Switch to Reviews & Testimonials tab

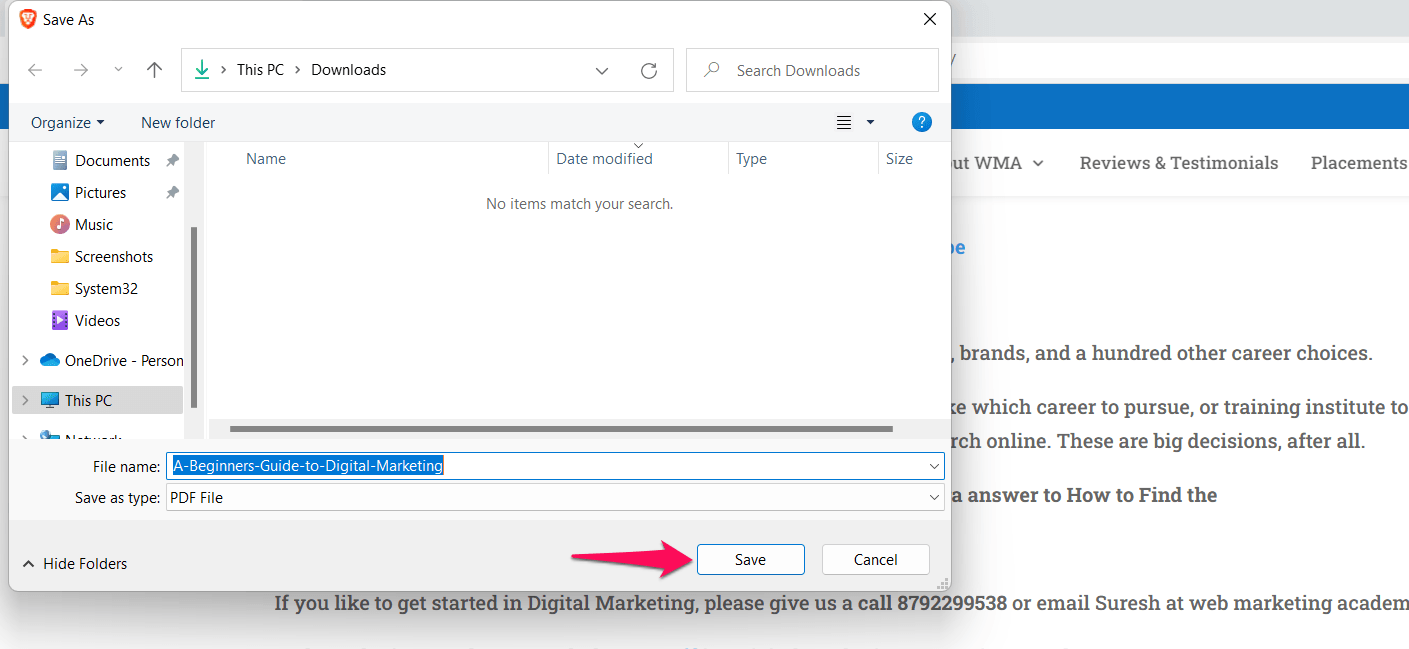click(x=1178, y=162)
